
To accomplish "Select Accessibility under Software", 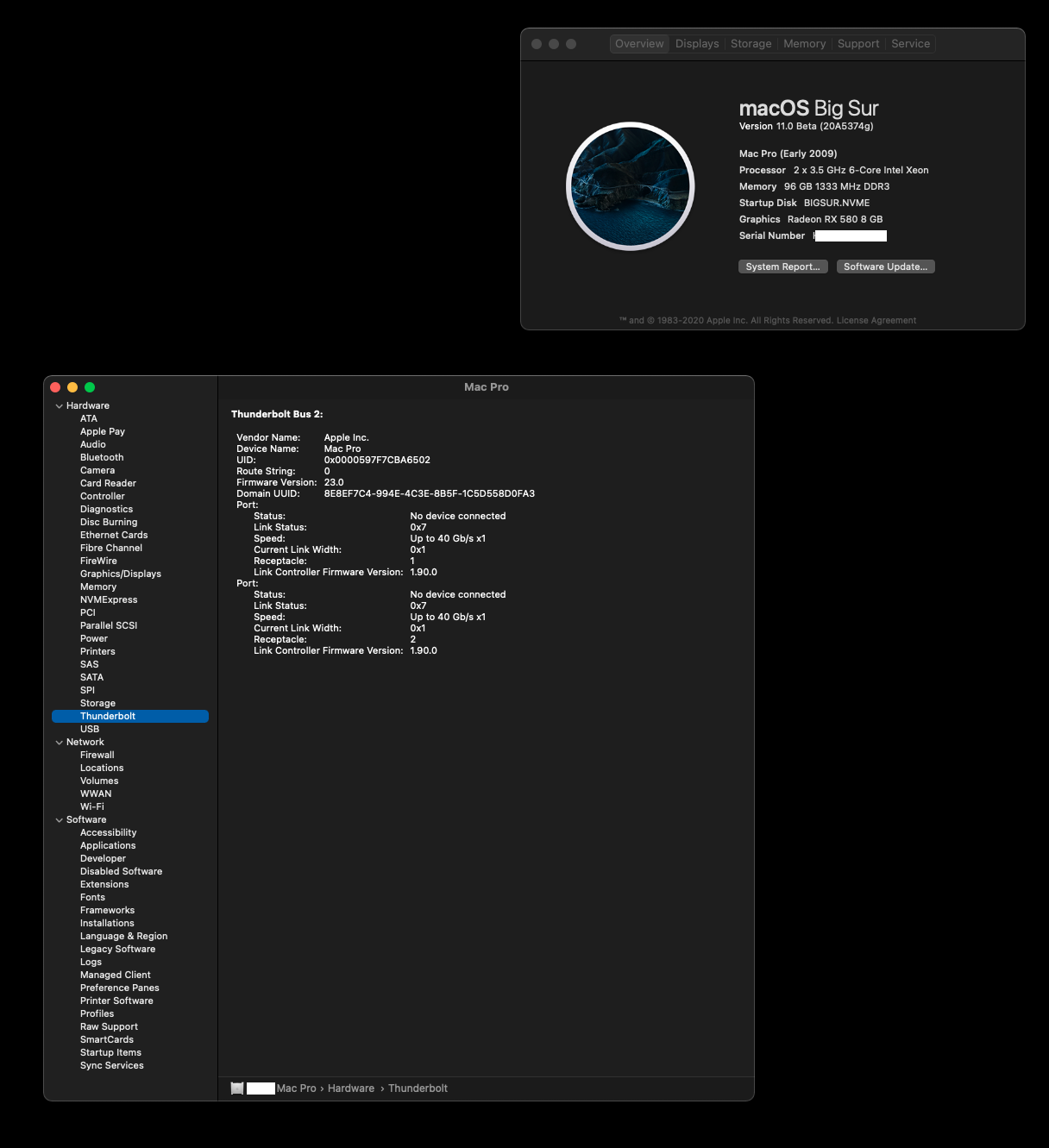I will 108,833.
